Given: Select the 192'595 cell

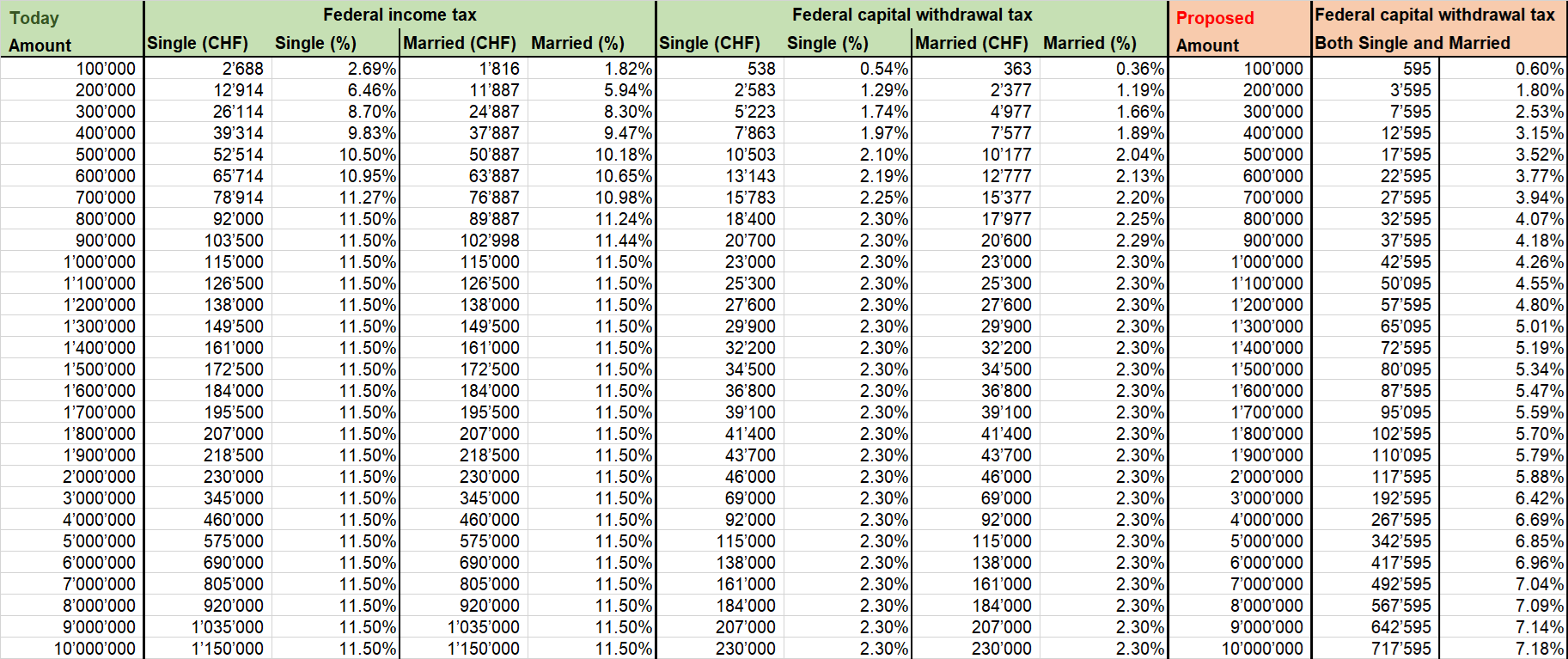Looking at the screenshot, I should click(x=1376, y=498).
